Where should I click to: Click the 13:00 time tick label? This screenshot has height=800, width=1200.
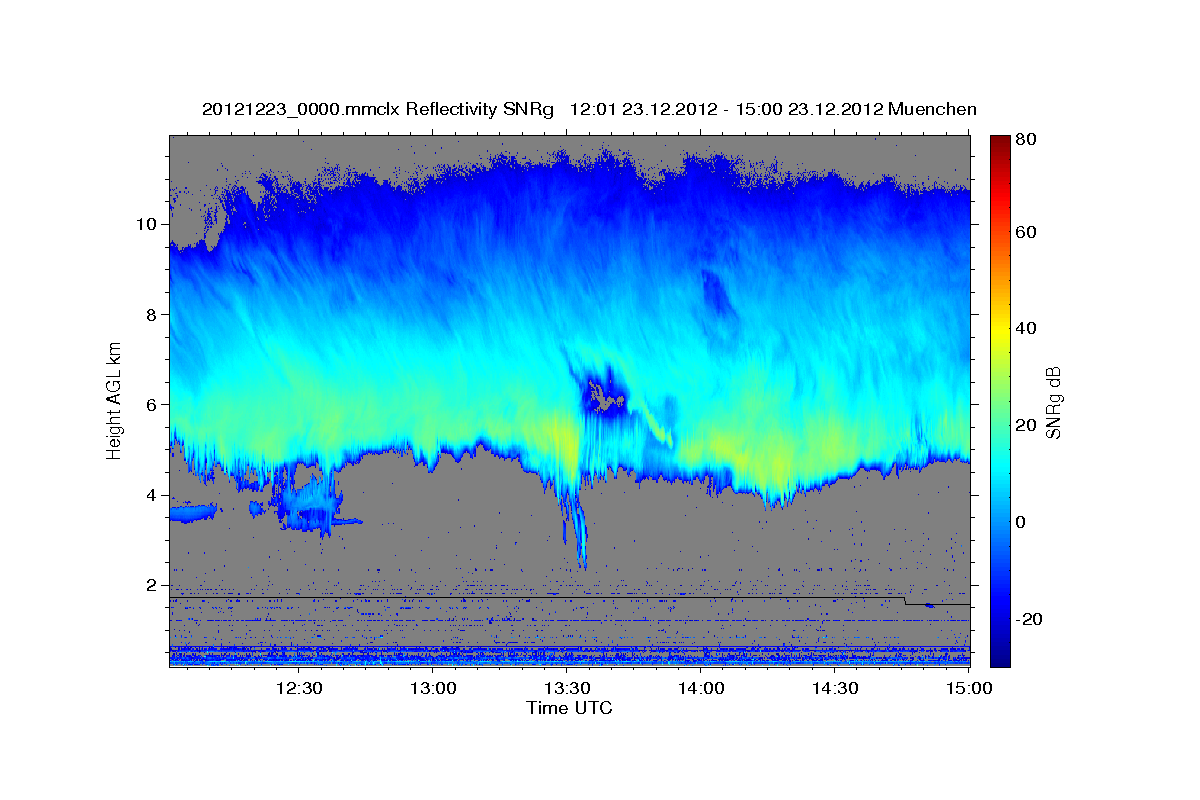(433, 688)
